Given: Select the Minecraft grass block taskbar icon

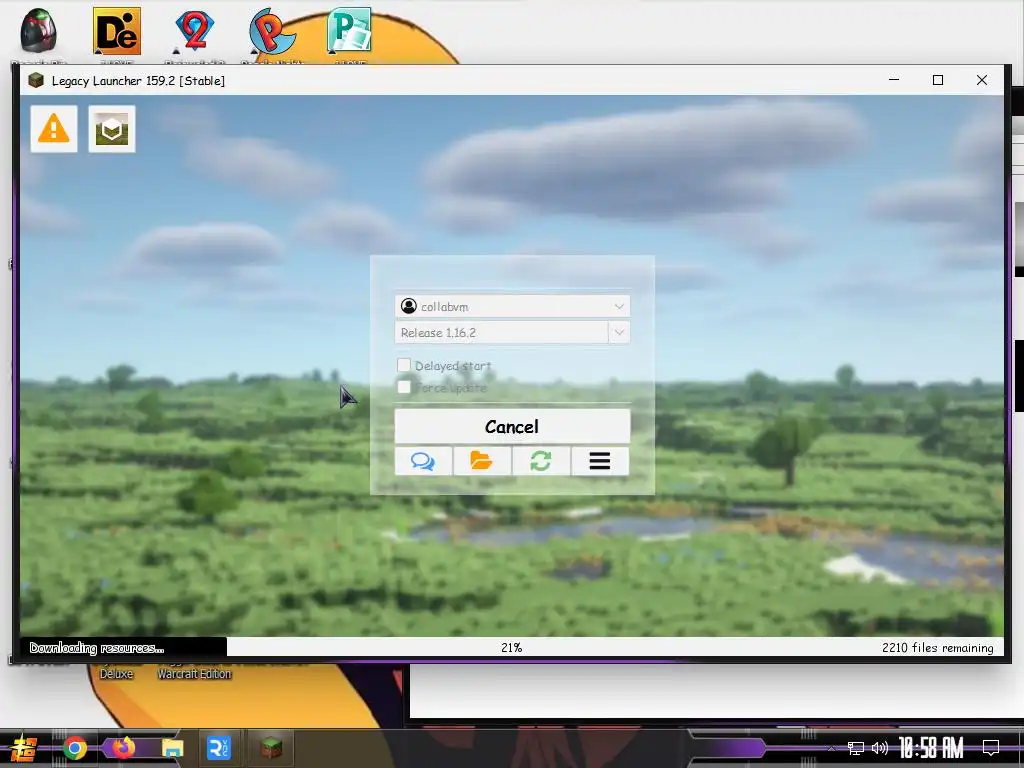Looking at the screenshot, I should coord(270,748).
